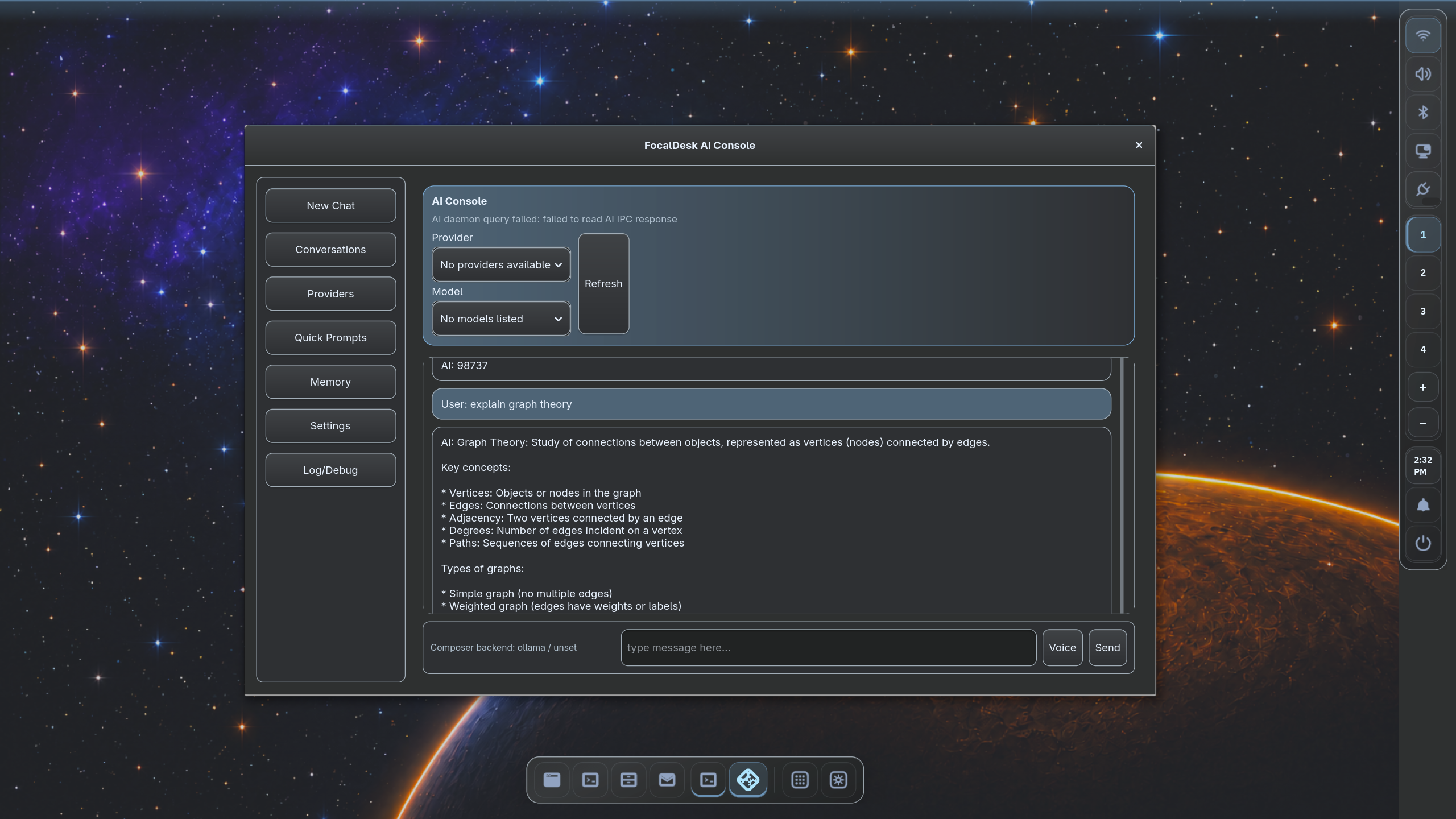Focus the running terminal icon in dock
This screenshot has height=819, width=1456.
point(708,780)
